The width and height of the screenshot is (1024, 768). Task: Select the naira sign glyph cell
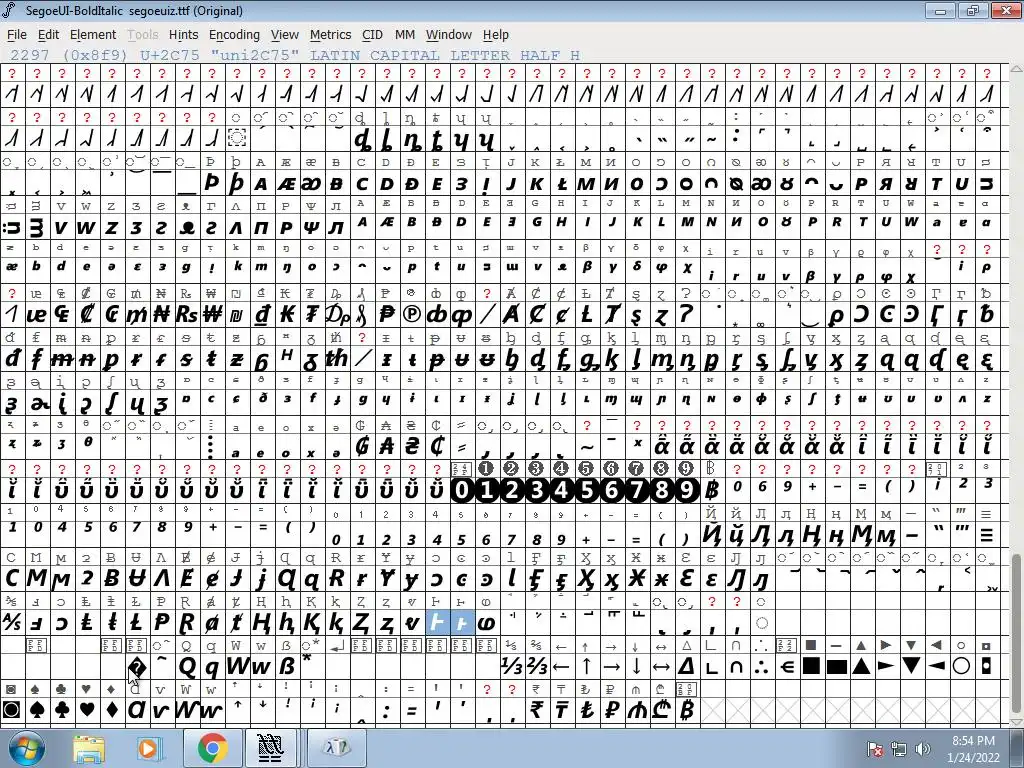click(162, 315)
